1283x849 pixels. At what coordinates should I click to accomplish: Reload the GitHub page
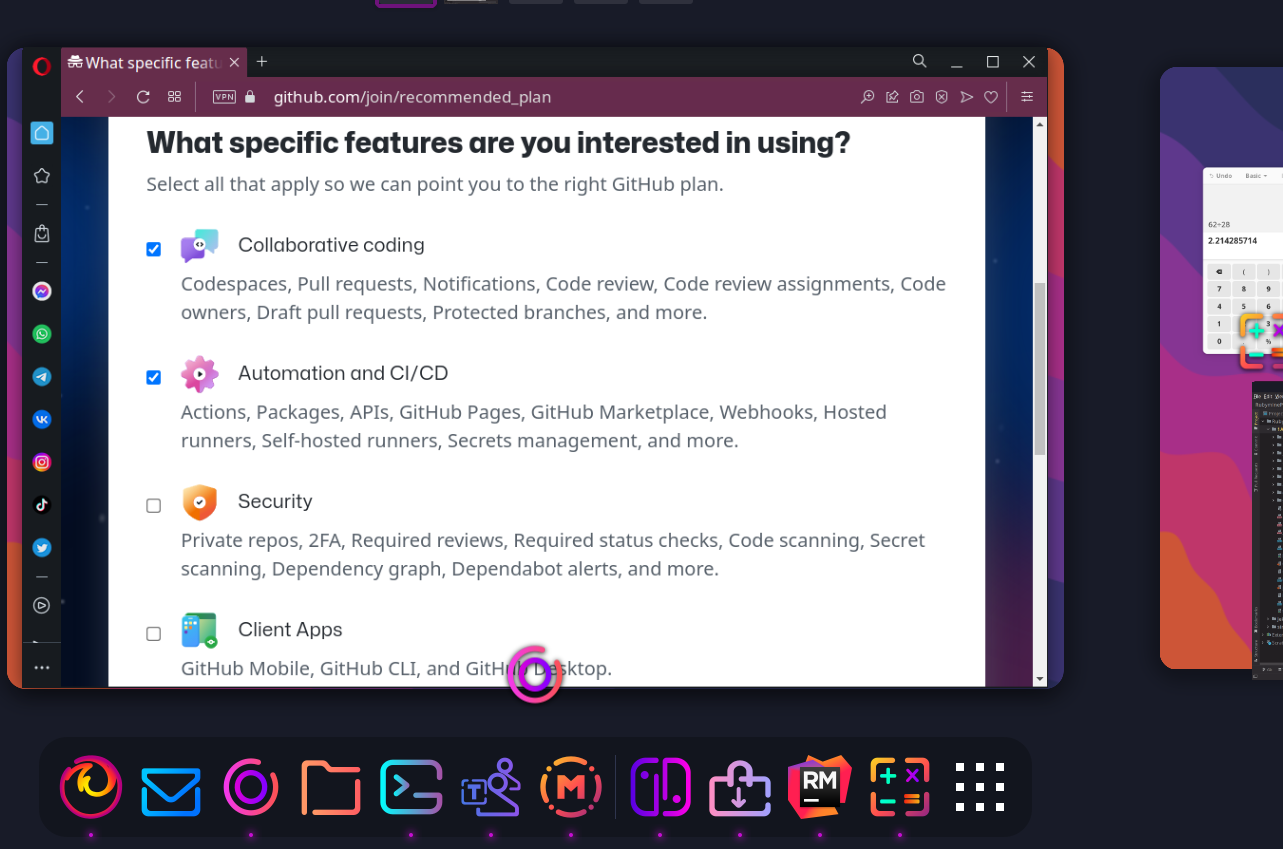coord(143,97)
